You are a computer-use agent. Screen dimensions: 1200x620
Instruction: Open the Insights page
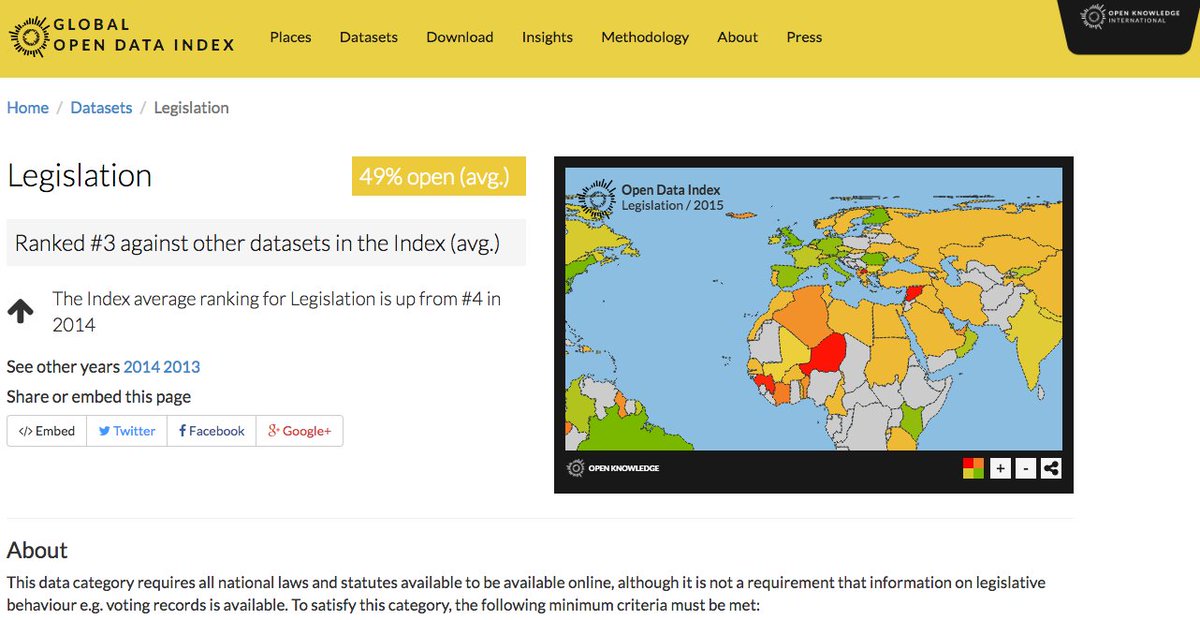tap(547, 37)
